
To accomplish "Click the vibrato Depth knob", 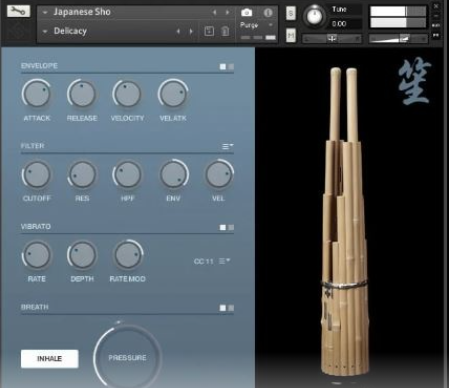I will pyautogui.click(x=82, y=255).
